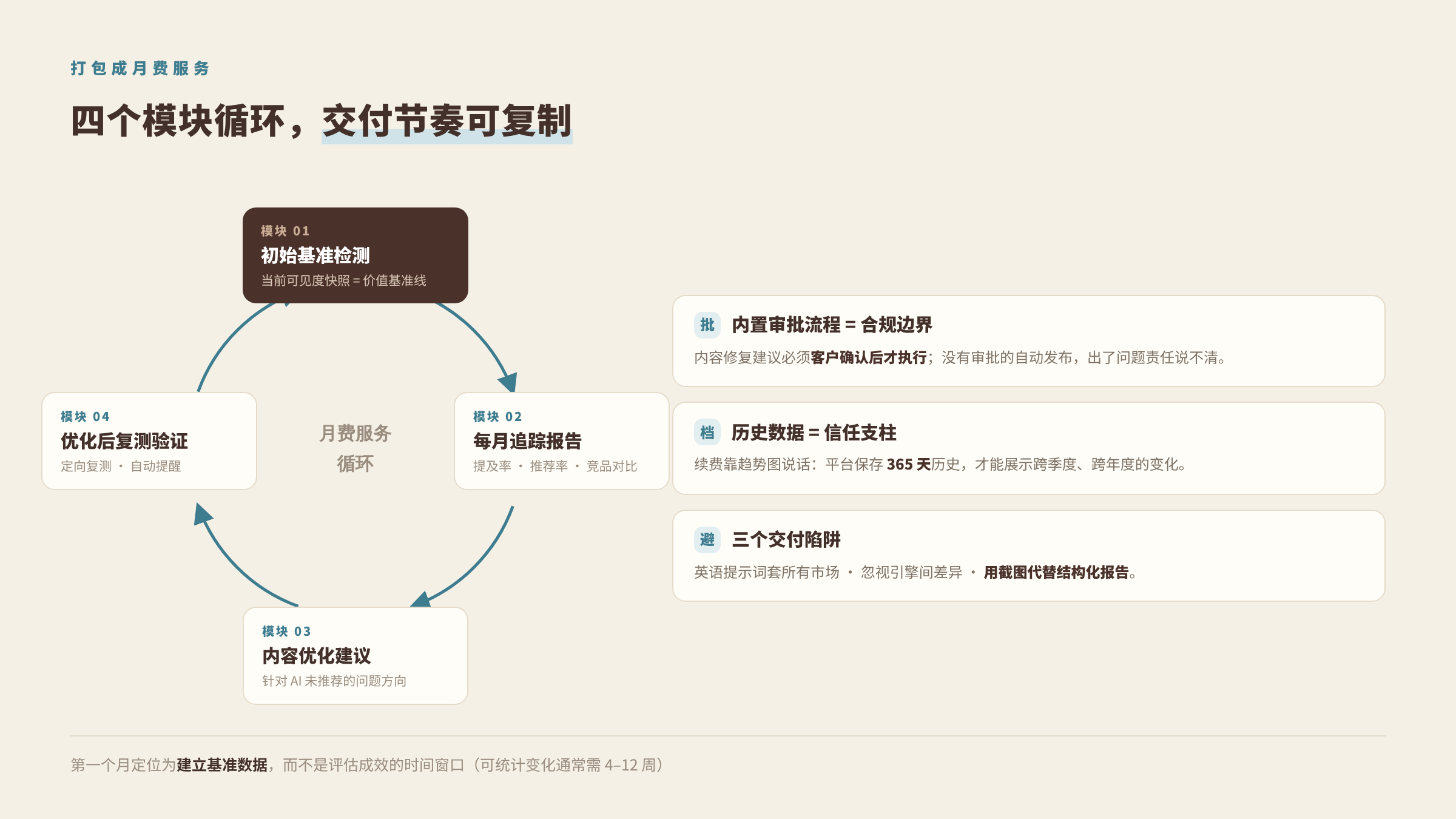This screenshot has width=1456, height=819.
Task: Click the title 四个模块循环，交付节奏可复制
Action: coord(322,121)
